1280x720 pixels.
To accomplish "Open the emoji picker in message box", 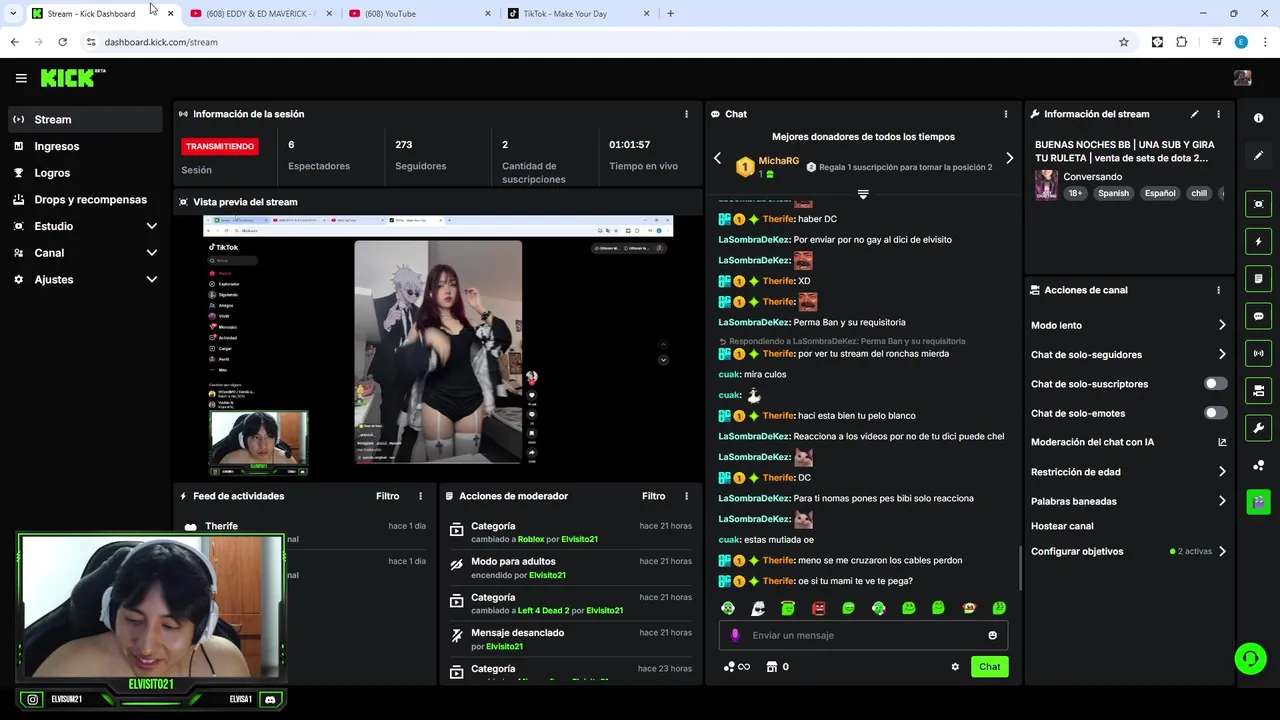I will pyautogui.click(x=992, y=635).
